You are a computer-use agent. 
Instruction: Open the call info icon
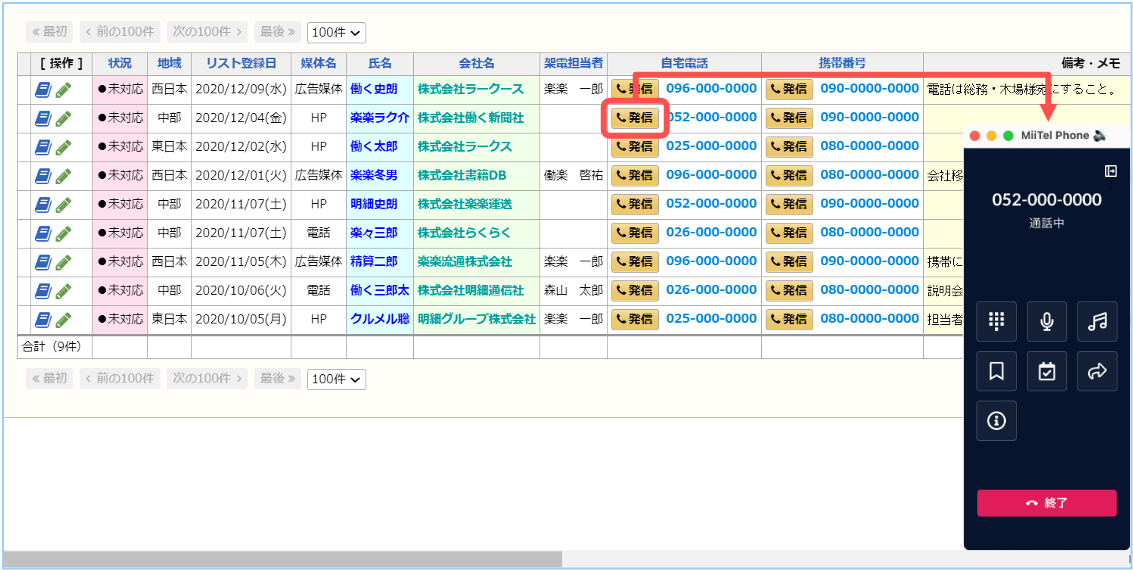pyautogui.click(x=996, y=421)
